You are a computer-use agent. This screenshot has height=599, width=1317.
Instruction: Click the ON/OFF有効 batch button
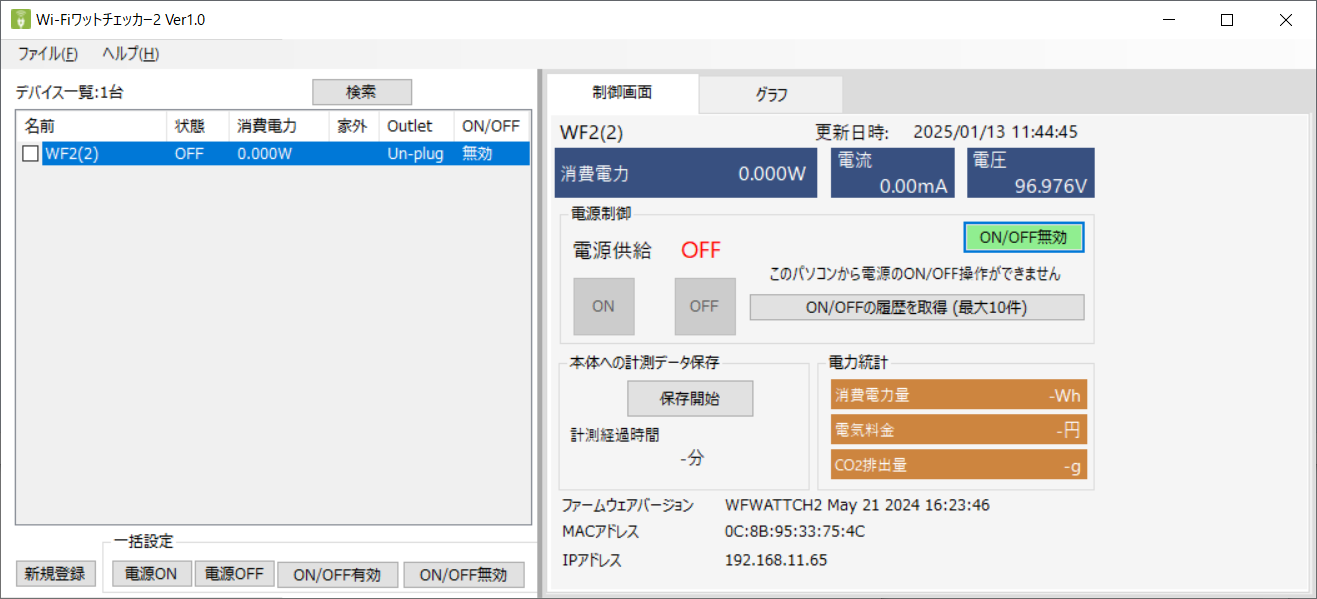point(337,575)
